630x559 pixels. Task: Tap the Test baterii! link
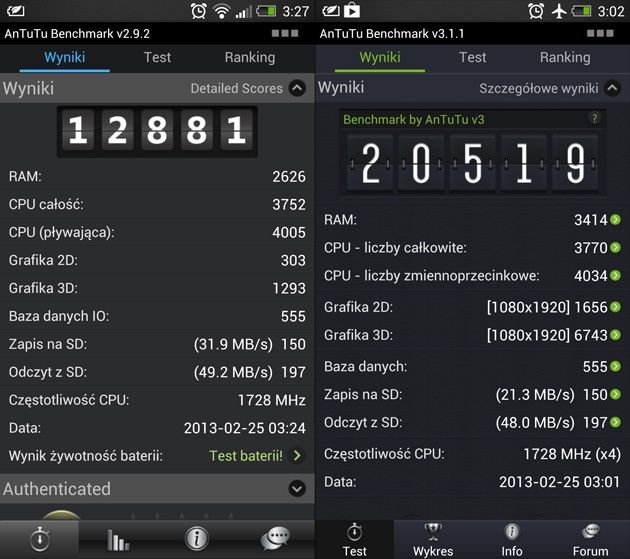[x=246, y=456]
